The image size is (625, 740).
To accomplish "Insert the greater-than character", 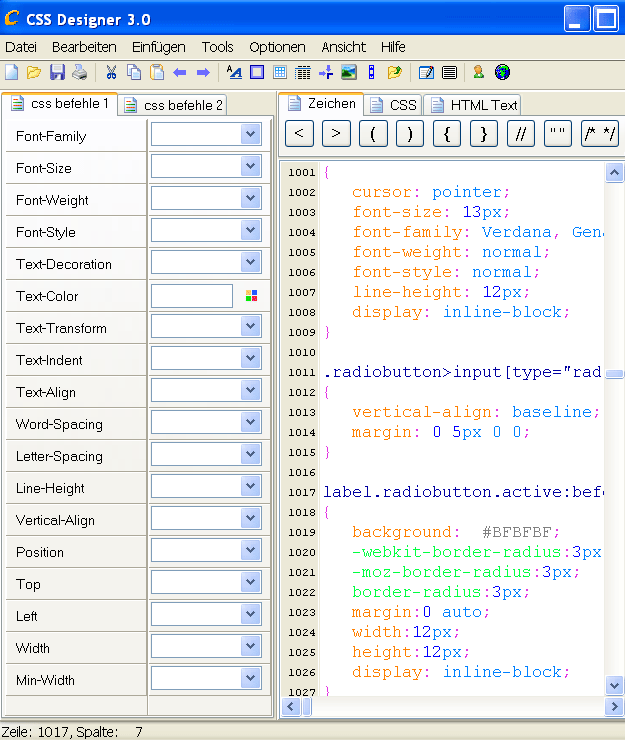I will [x=336, y=134].
